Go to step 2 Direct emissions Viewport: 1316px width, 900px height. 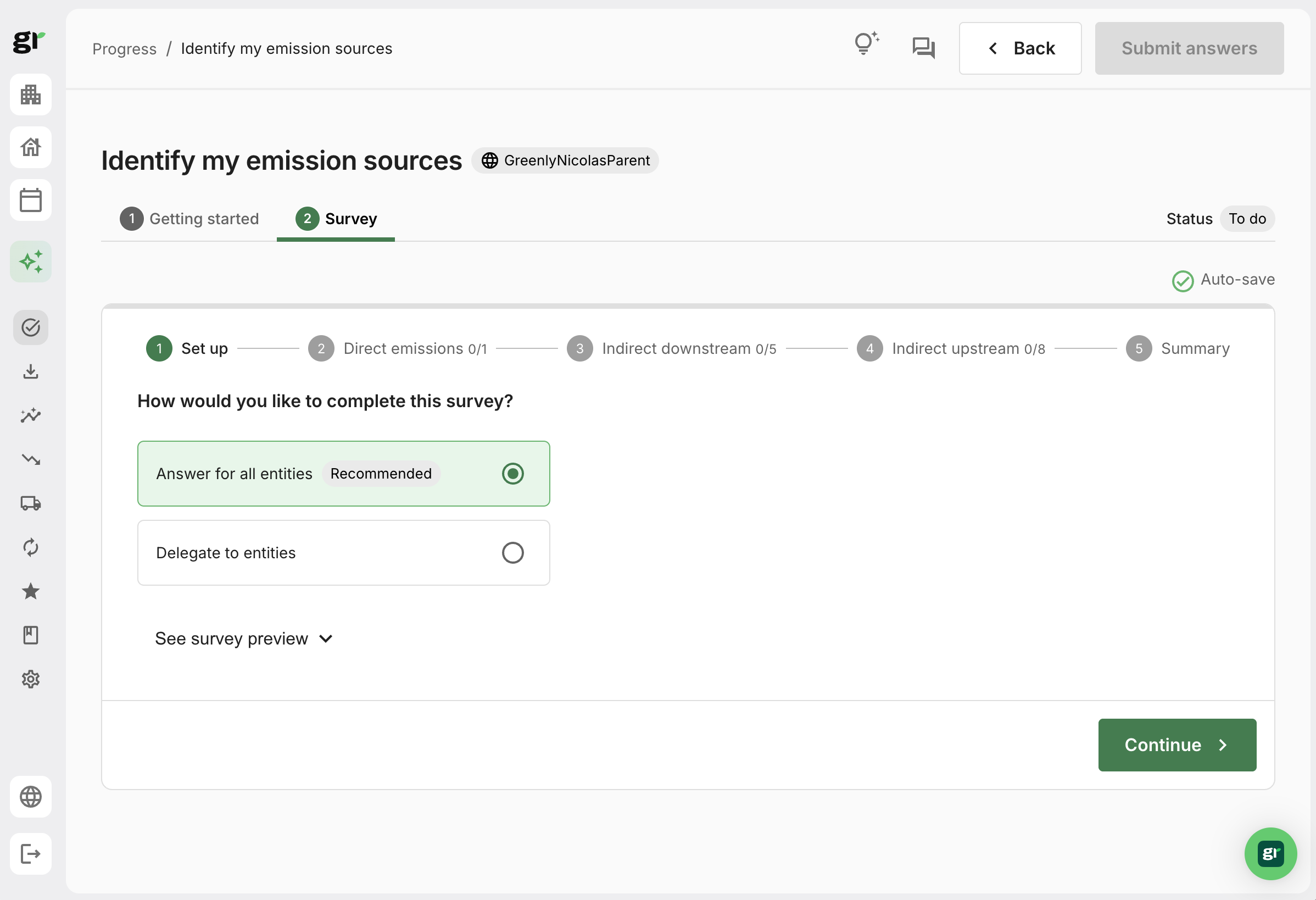coord(398,348)
